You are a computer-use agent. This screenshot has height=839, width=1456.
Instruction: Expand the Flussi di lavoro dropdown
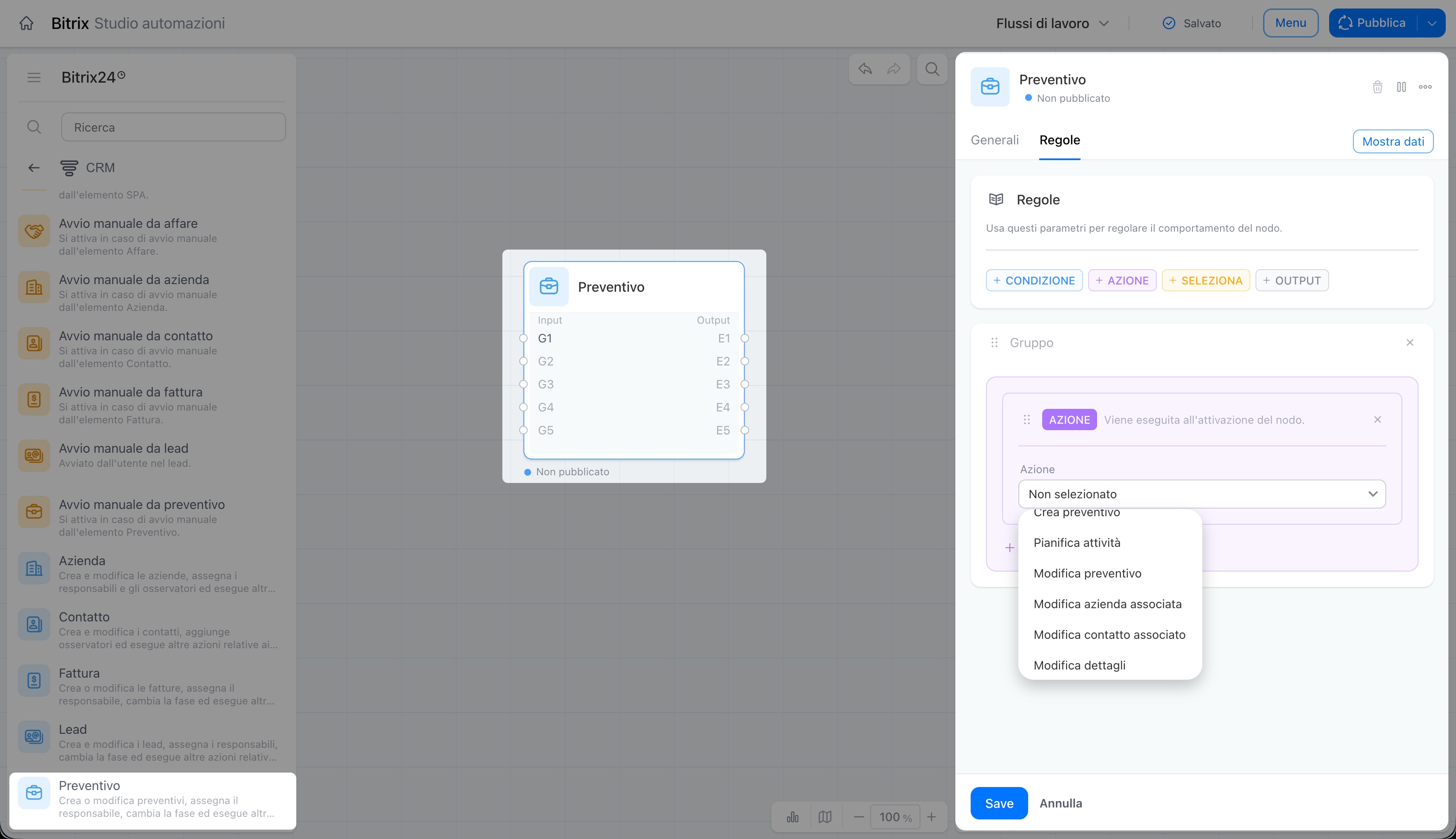pyautogui.click(x=1052, y=23)
